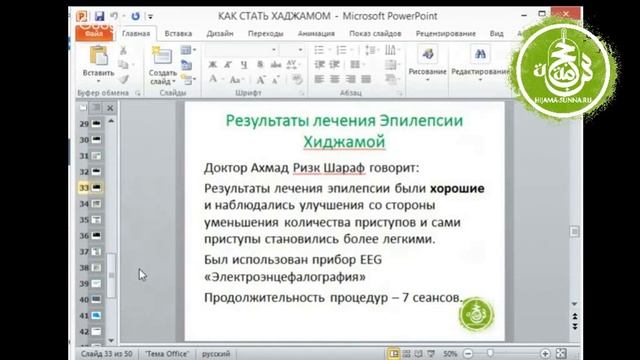The height and width of the screenshot is (360, 640).
Task: Open the font size combo box
Action: (292, 50)
